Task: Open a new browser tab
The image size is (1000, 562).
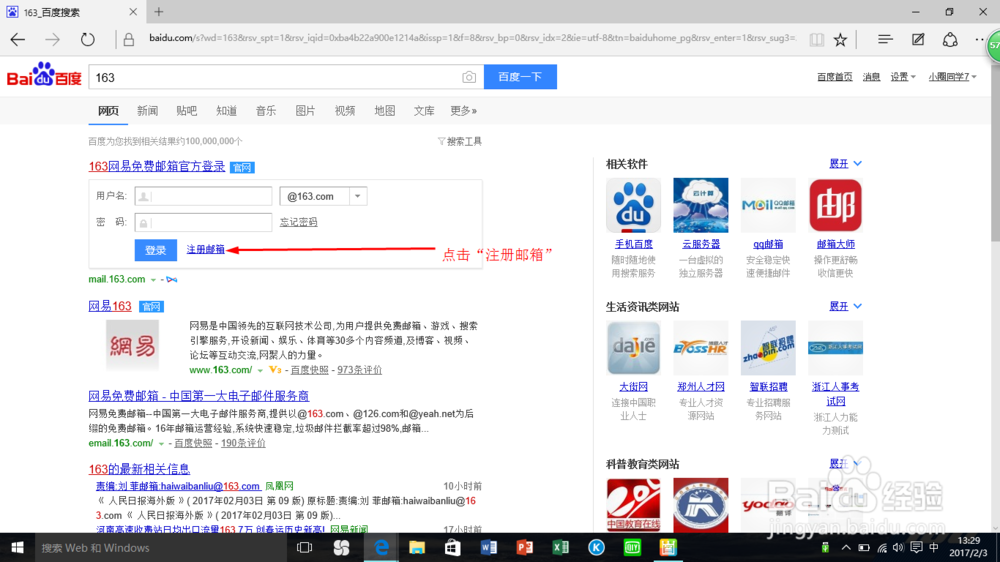Action: [159, 11]
